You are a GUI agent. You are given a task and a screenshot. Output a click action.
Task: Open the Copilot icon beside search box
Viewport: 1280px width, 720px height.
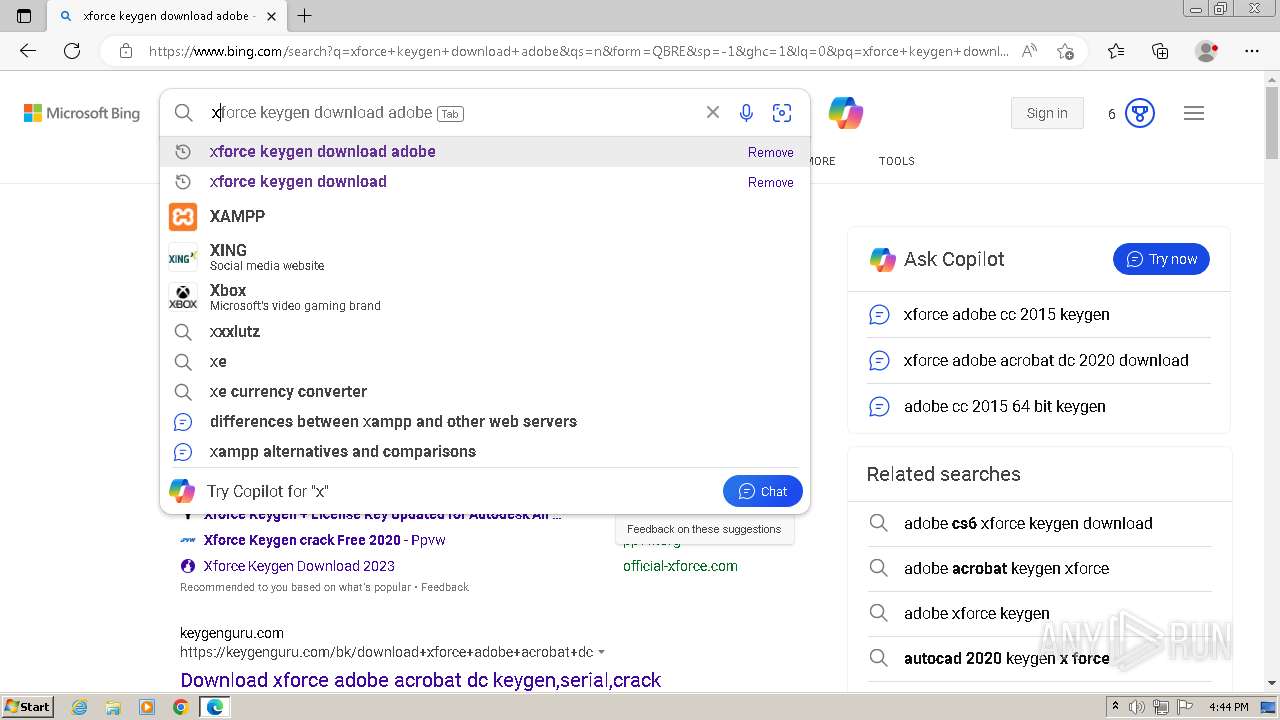[x=846, y=113]
